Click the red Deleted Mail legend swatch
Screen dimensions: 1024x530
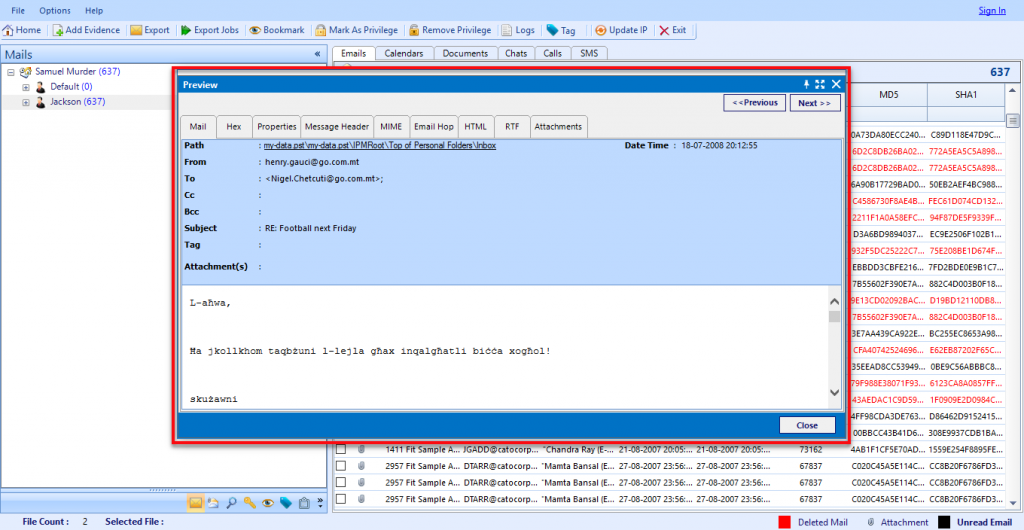(785, 522)
